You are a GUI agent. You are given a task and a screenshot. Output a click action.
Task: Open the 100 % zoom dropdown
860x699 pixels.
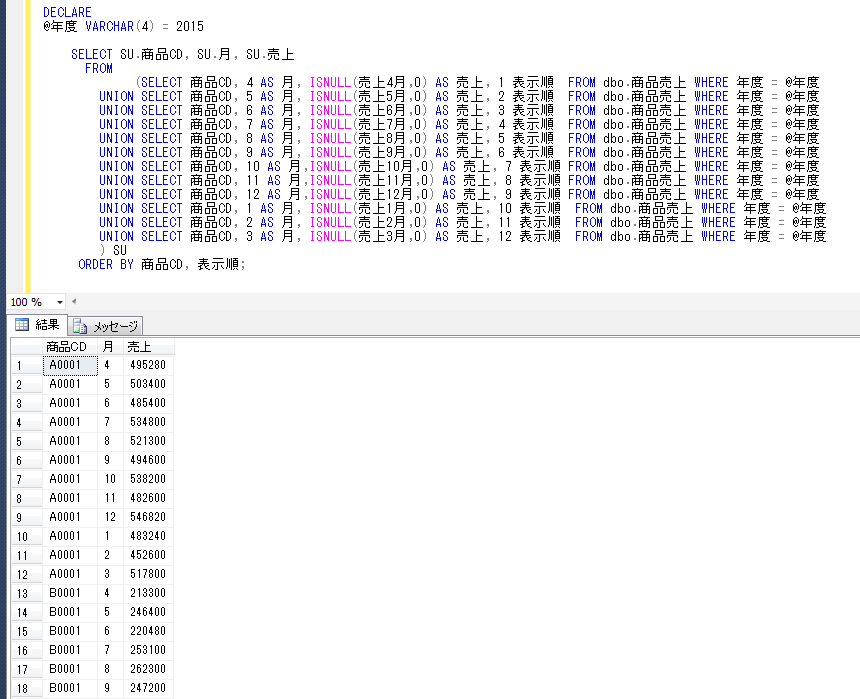[x=59, y=302]
